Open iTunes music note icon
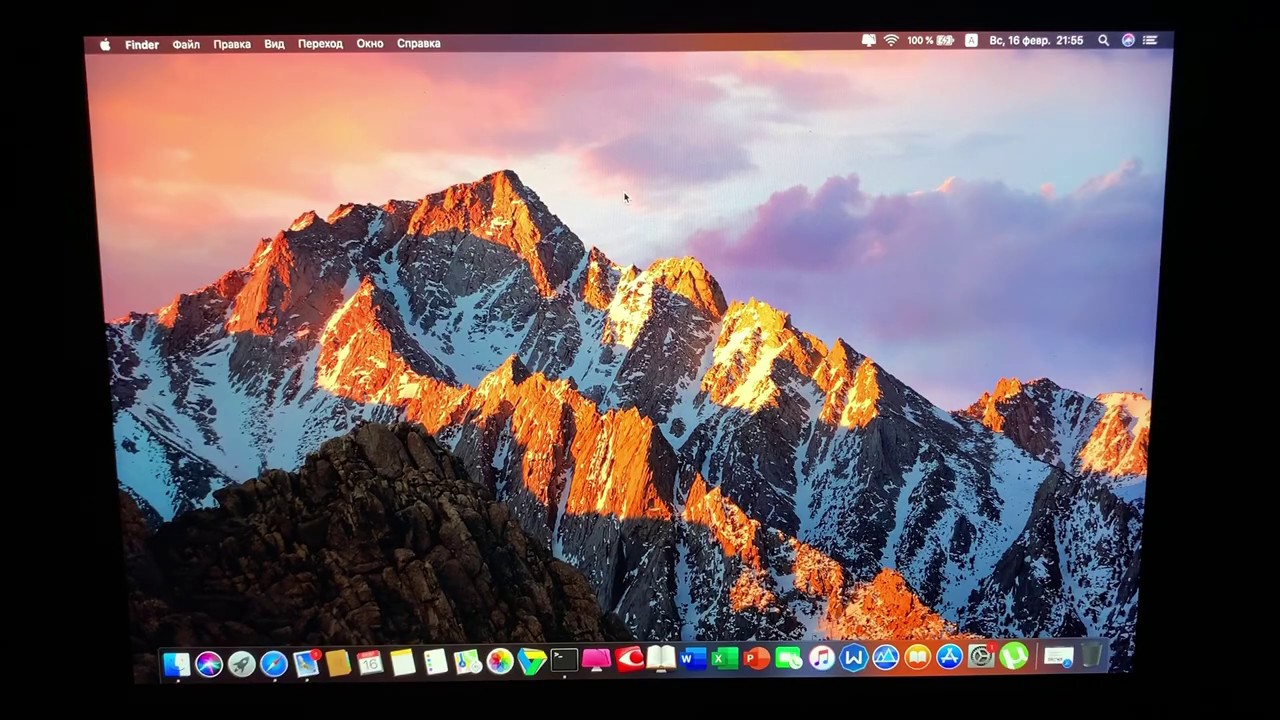Image resolution: width=1280 pixels, height=720 pixels. point(821,658)
